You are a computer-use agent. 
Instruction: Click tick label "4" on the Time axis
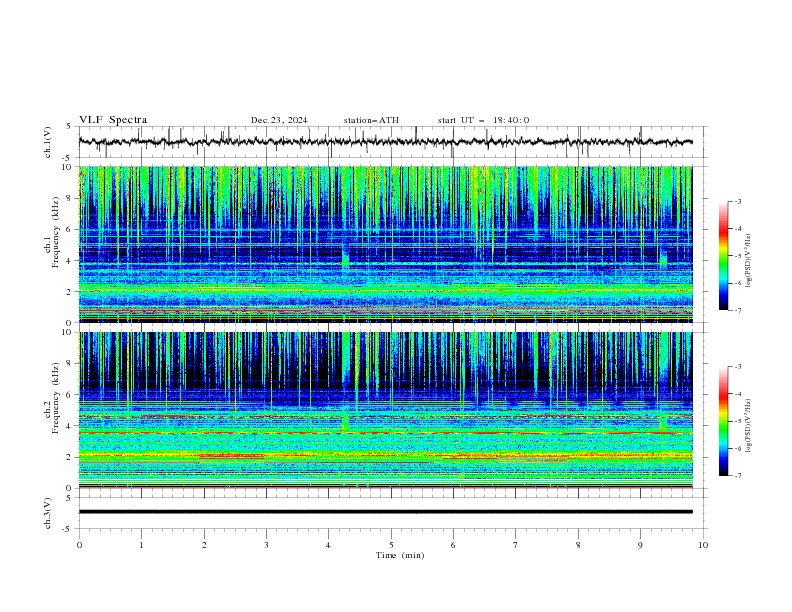(329, 545)
